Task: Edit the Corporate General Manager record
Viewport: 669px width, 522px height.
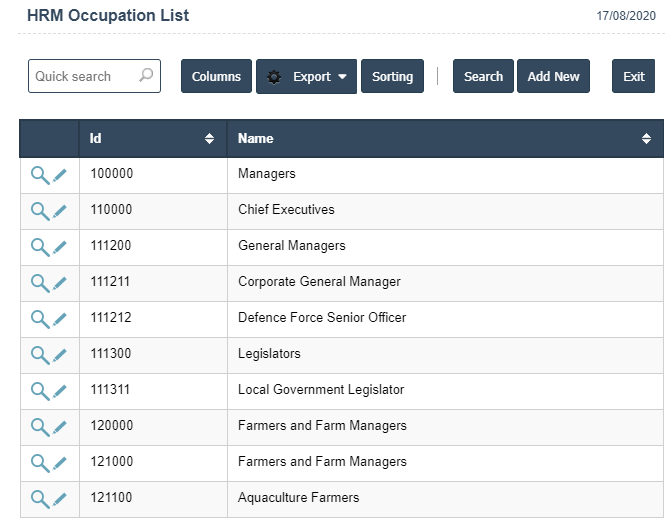Action: coord(60,283)
